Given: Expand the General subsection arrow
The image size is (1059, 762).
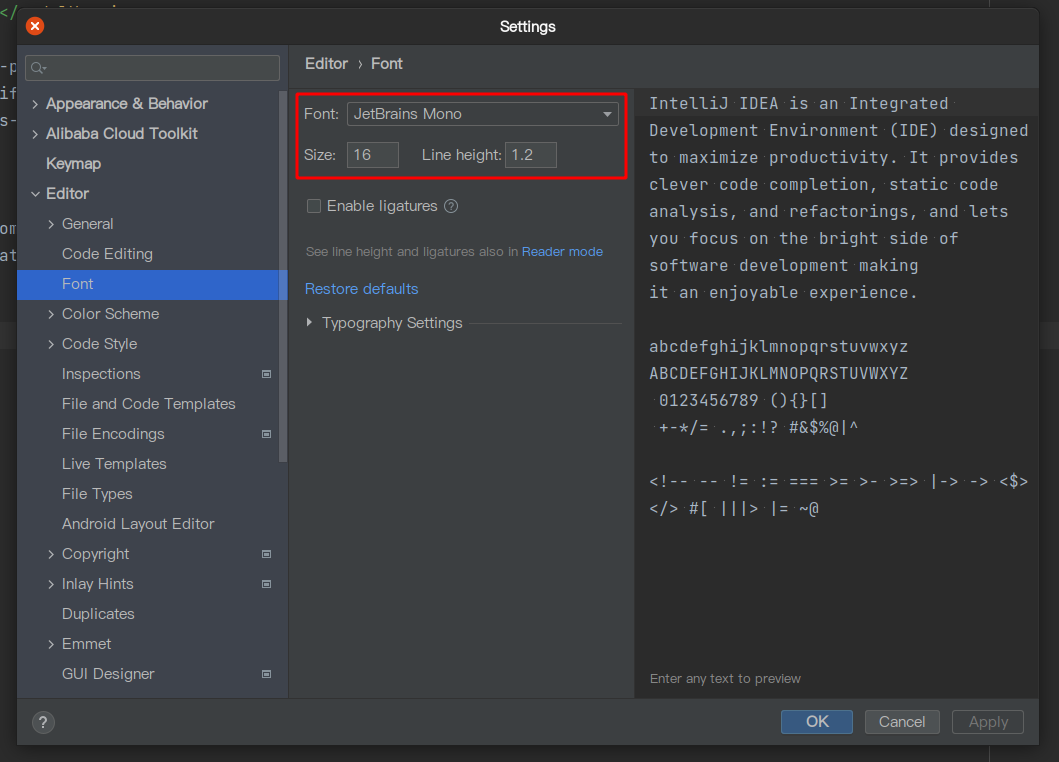Looking at the screenshot, I should pos(51,224).
